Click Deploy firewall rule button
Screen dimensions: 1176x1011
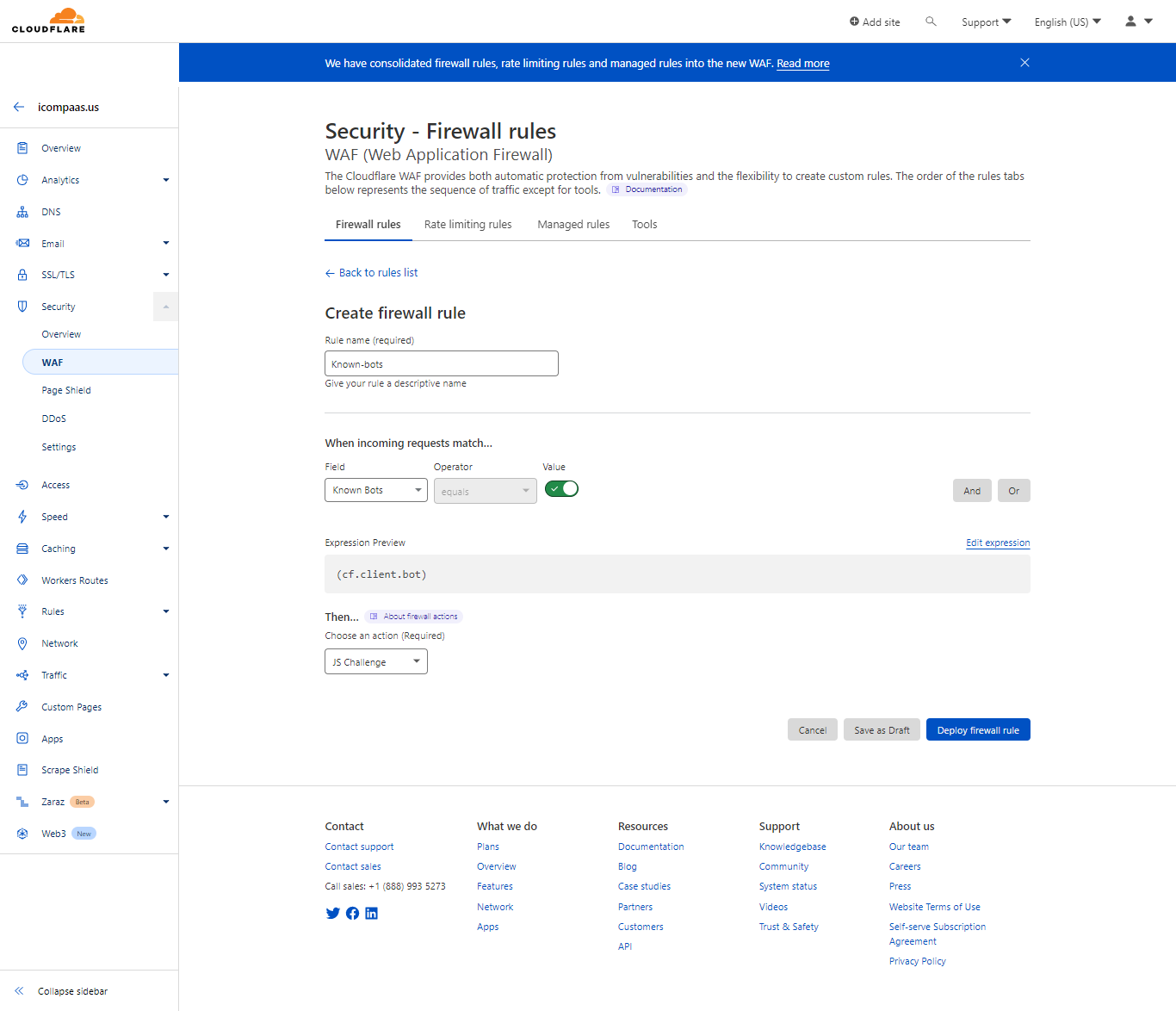(978, 729)
